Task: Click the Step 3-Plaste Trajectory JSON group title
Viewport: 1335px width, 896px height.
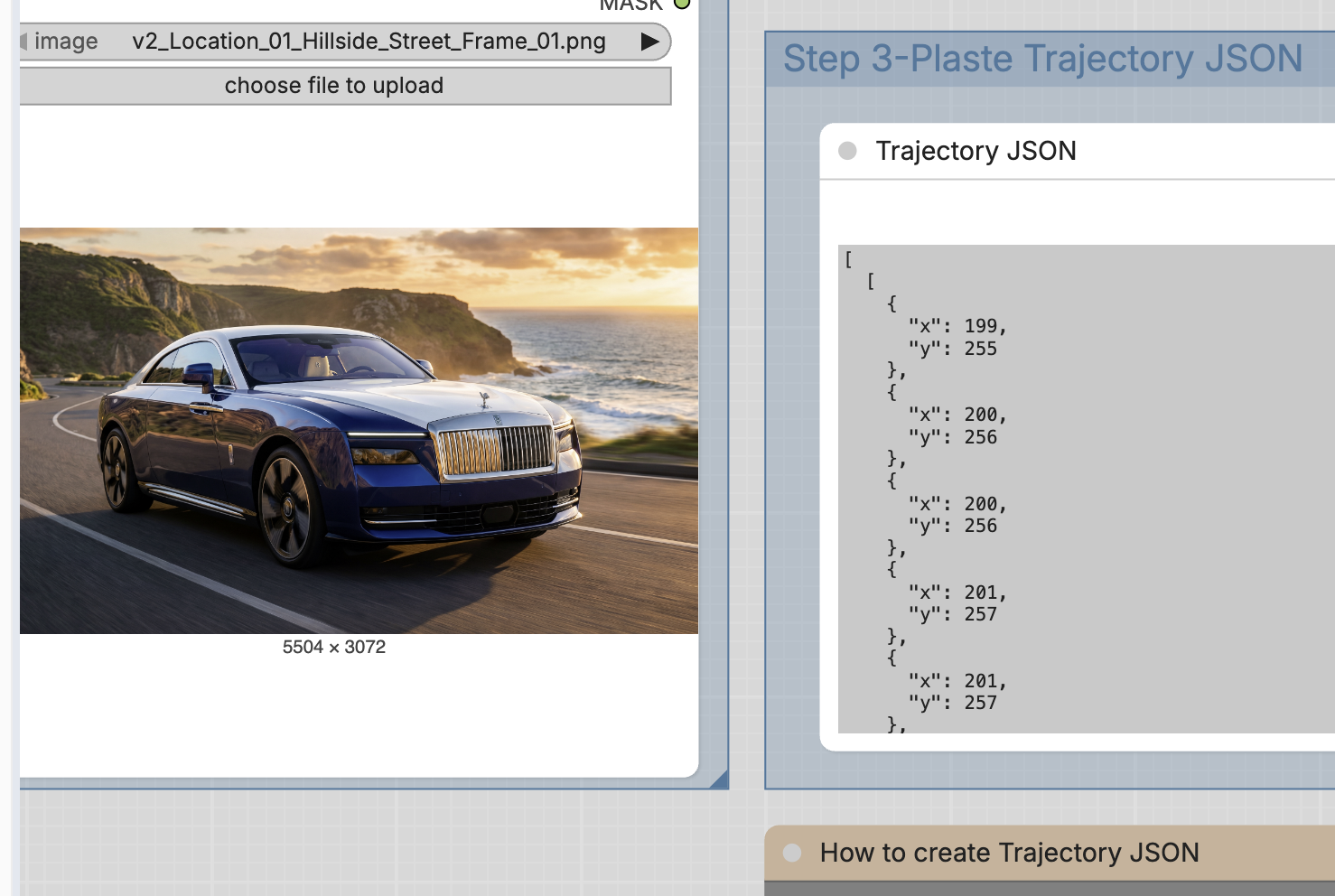Action: point(1042,59)
